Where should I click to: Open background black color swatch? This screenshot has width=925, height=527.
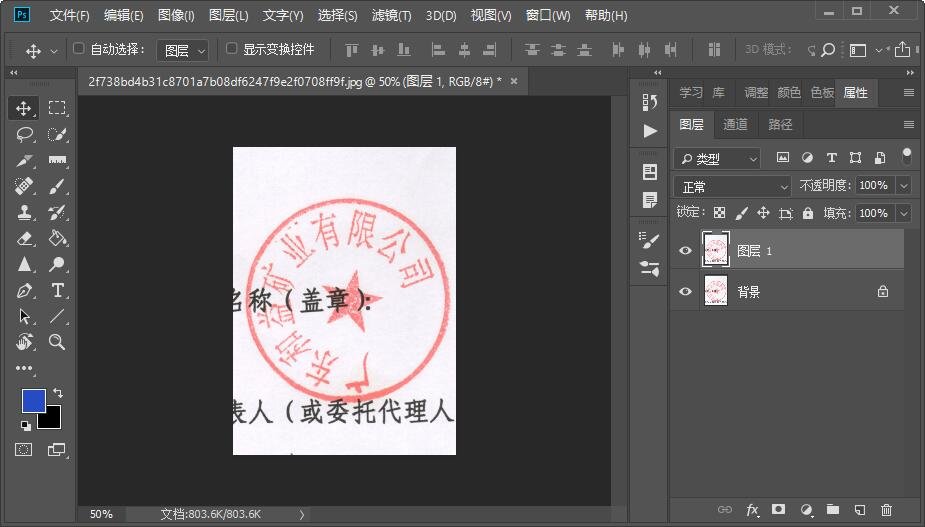tap(52, 420)
